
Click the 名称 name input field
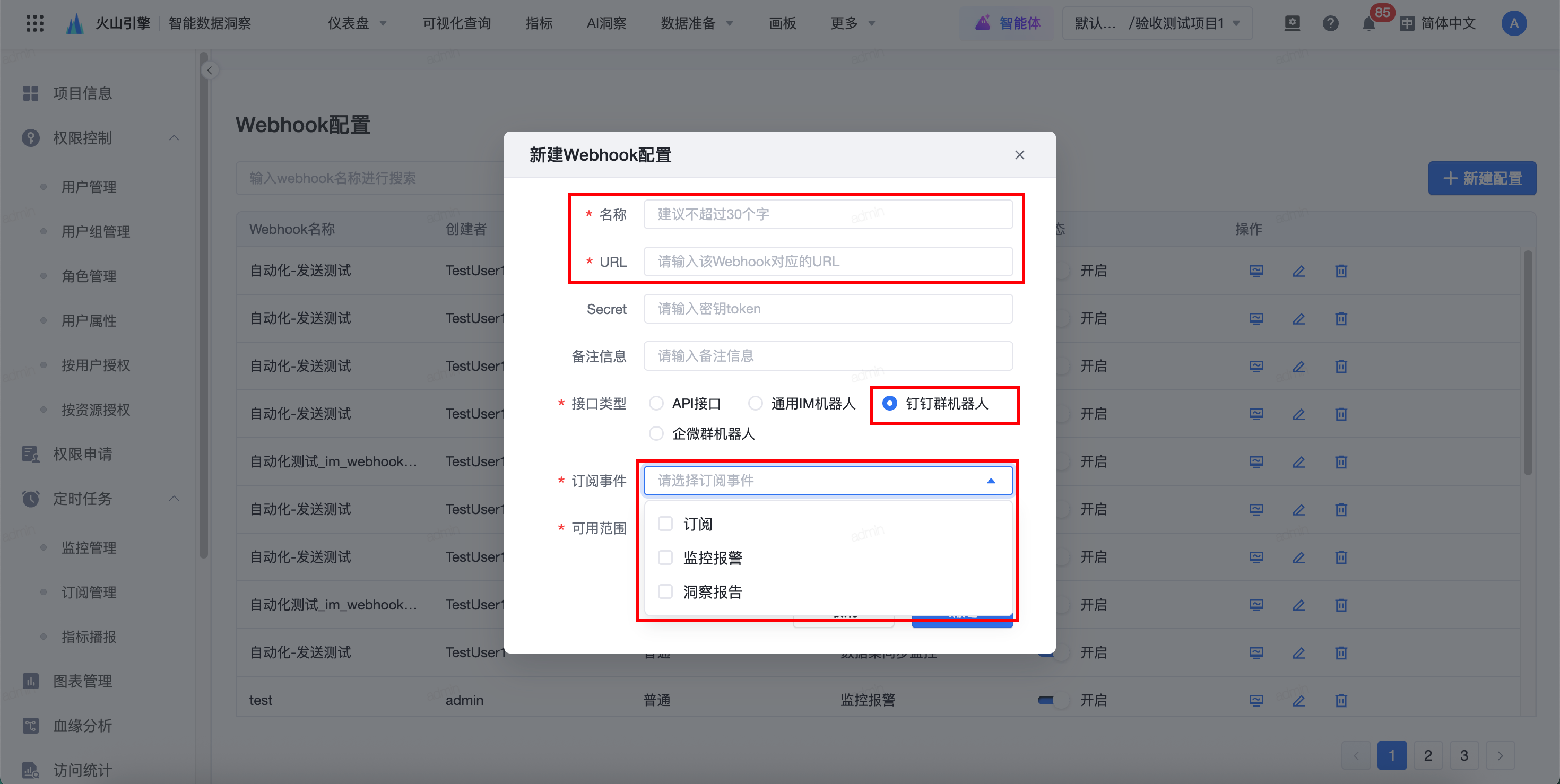827,214
